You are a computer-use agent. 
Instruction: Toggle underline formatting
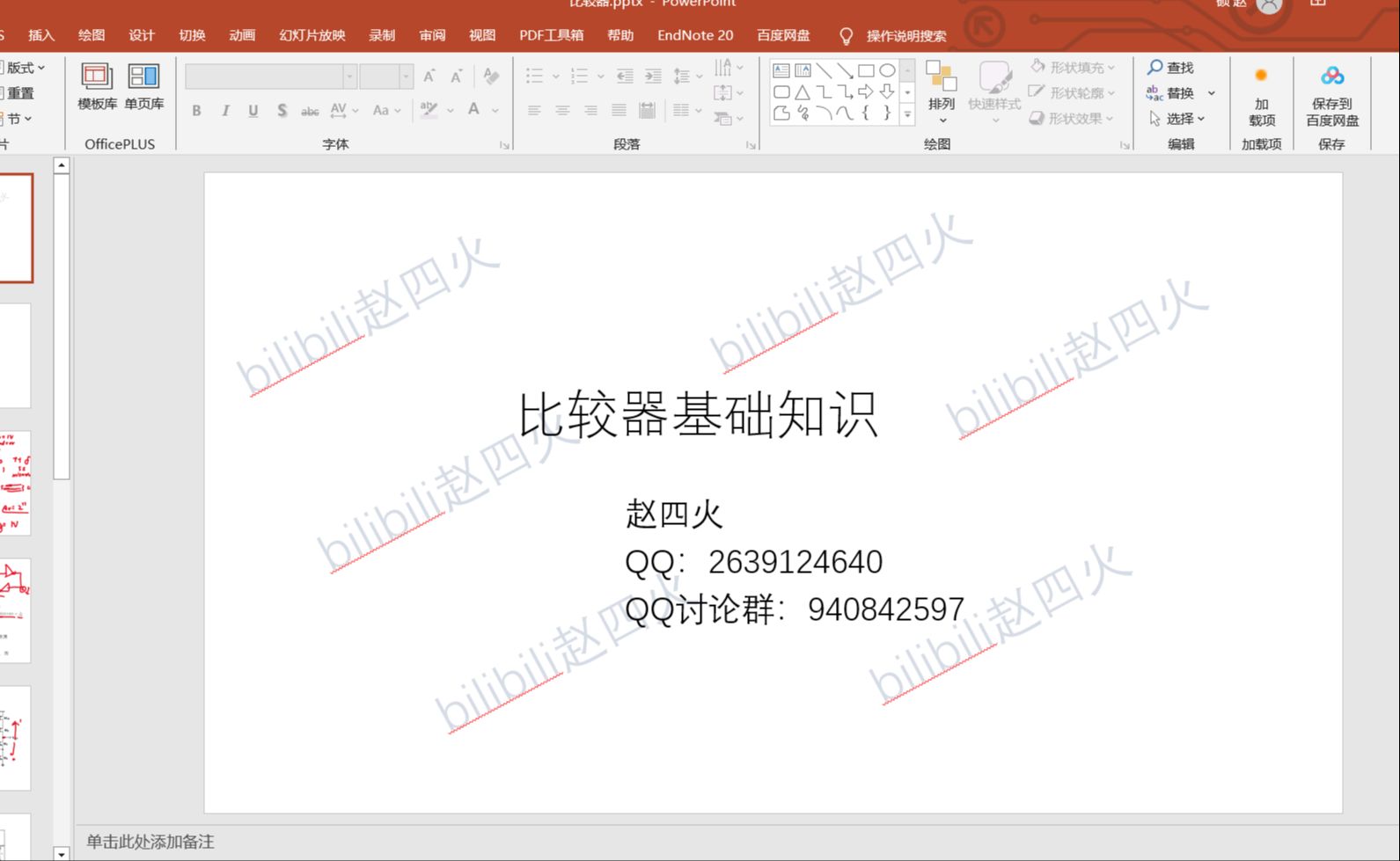click(253, 111)
